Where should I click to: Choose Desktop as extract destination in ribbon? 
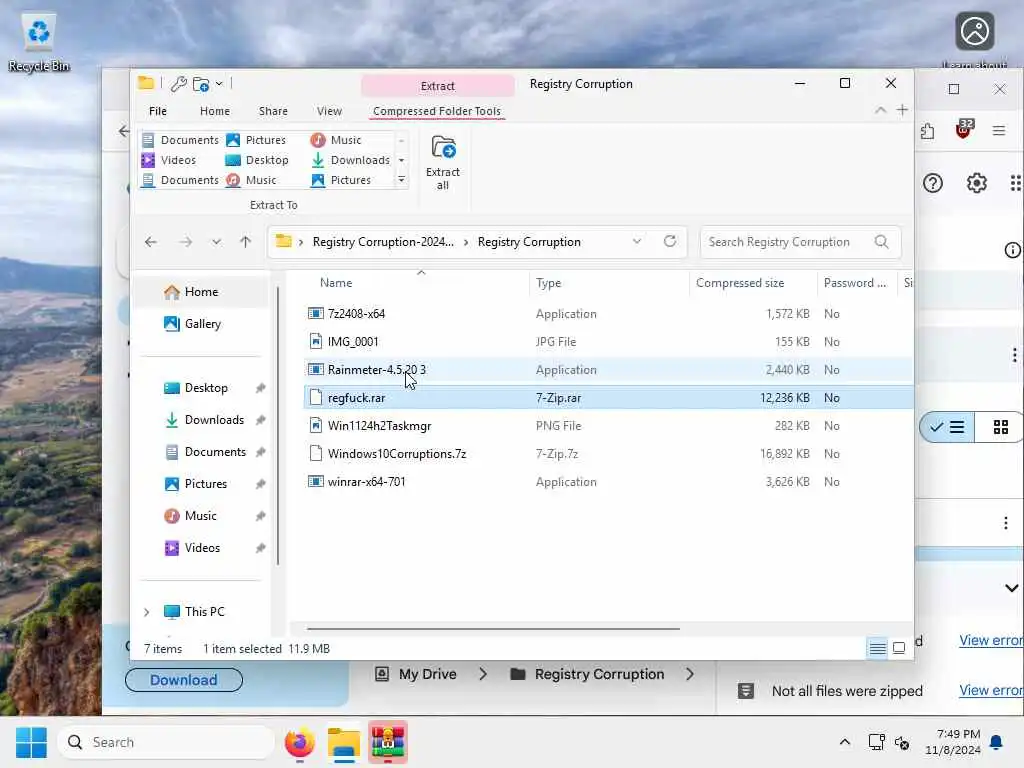[x=257, y=160]
